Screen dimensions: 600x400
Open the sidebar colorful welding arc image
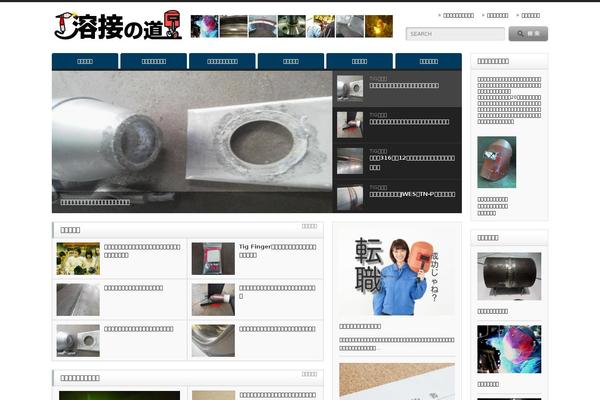509,349
